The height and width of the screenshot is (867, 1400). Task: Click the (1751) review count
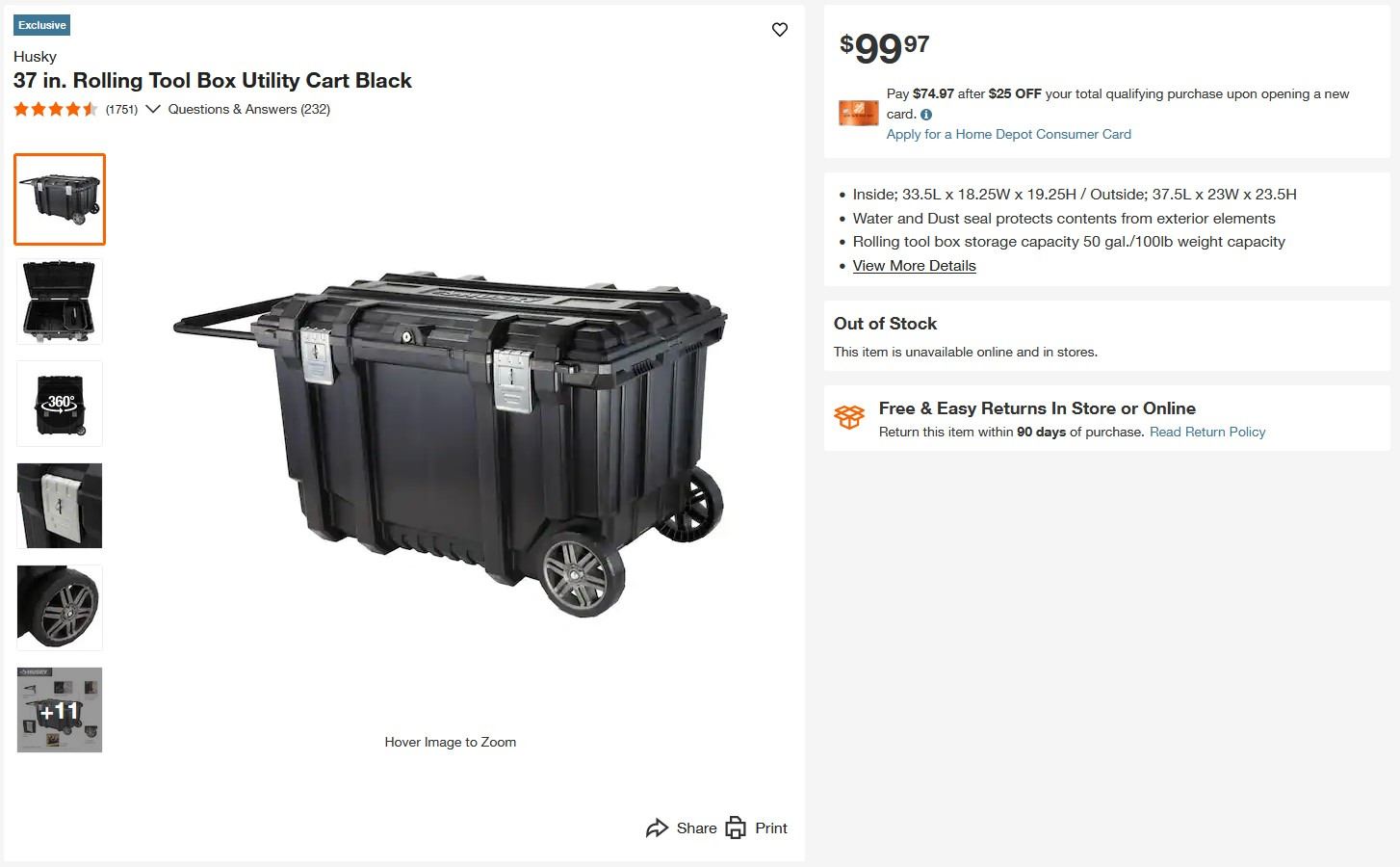click(121, 110)
